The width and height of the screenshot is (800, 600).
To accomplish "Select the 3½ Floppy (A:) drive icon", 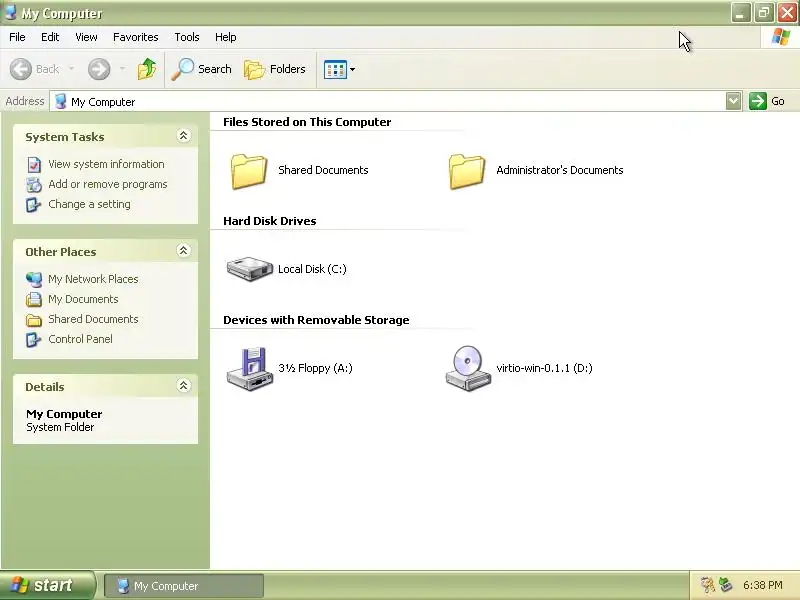I will pos(249,369).
